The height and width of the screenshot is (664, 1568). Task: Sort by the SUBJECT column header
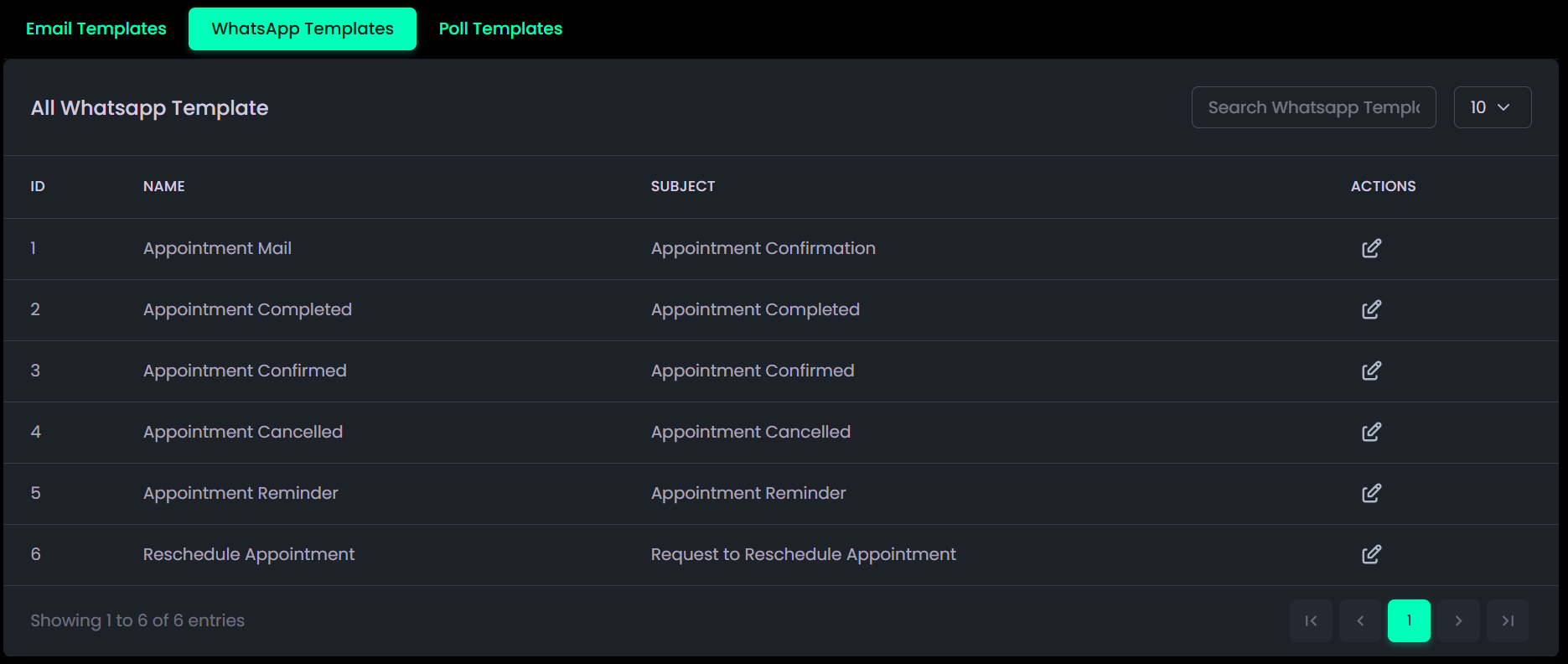(x=683, y=186)
